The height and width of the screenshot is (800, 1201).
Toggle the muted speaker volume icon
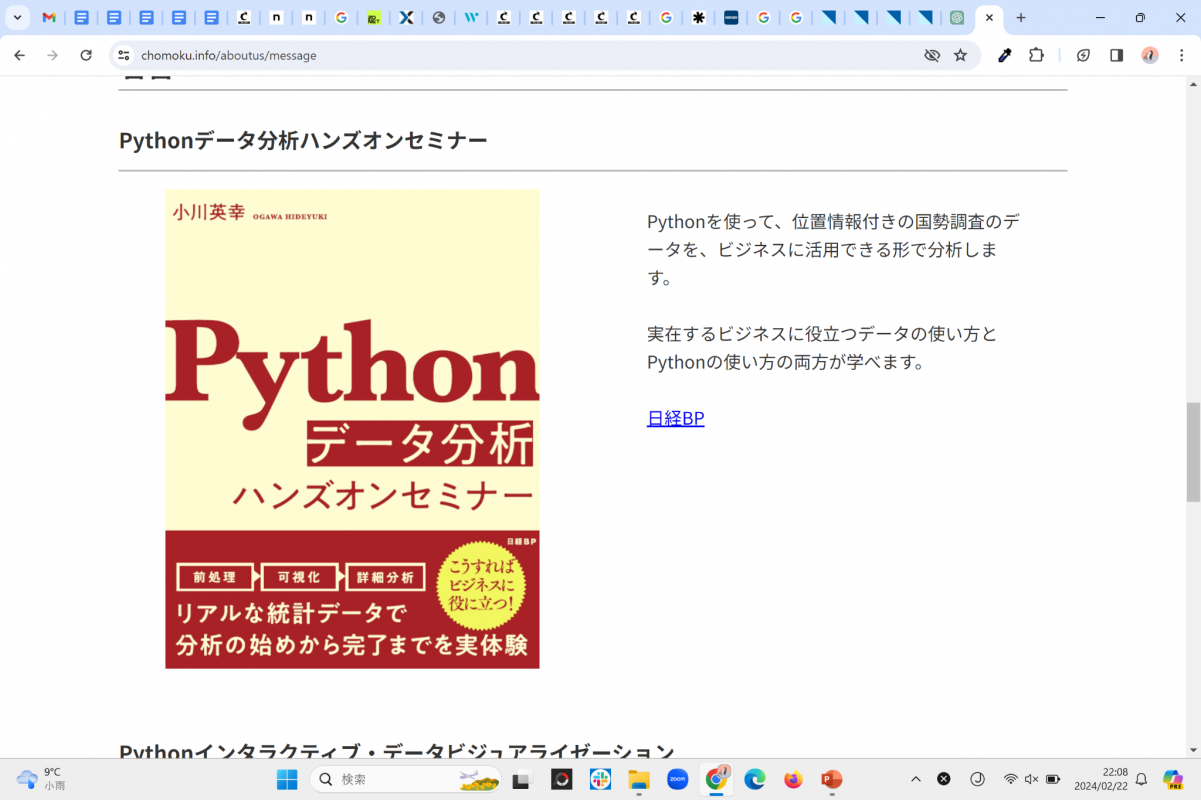pyautogui.click(x=1031, y=779)
